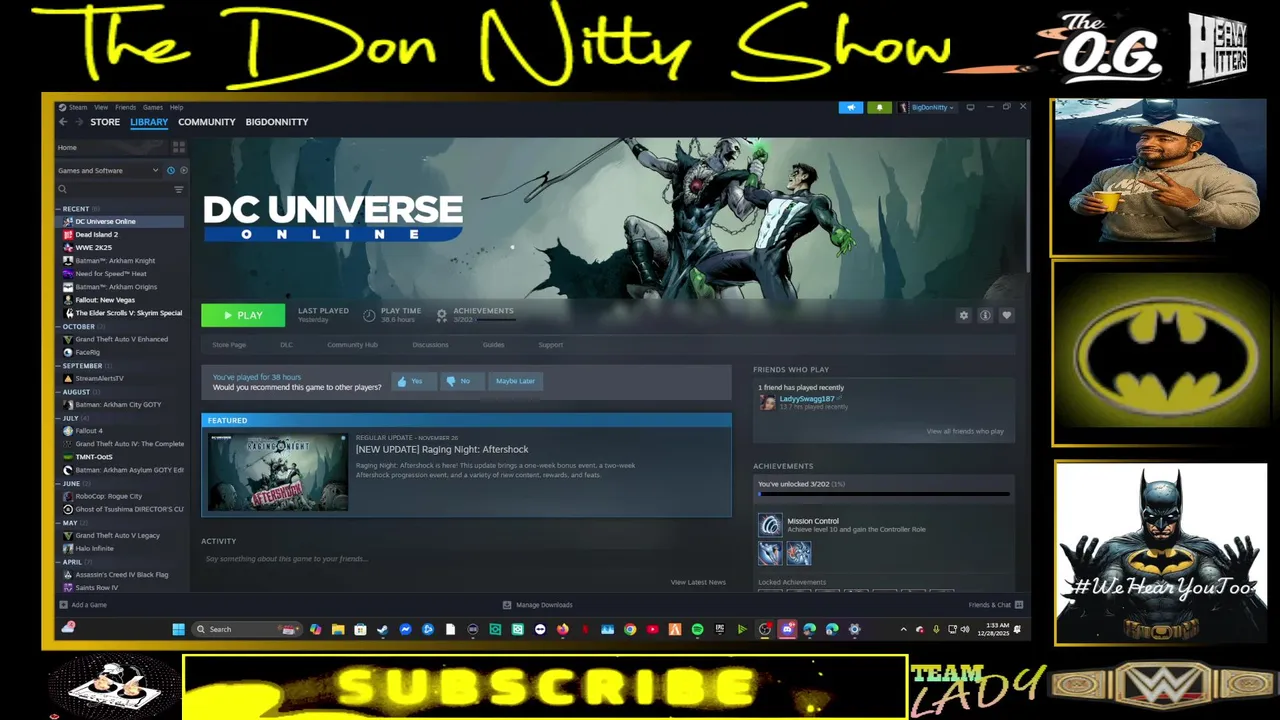The width and height of the screenshot is (1280, 720).
Task: Open the library grid view icon beside Home
Action: pos(179,147)
